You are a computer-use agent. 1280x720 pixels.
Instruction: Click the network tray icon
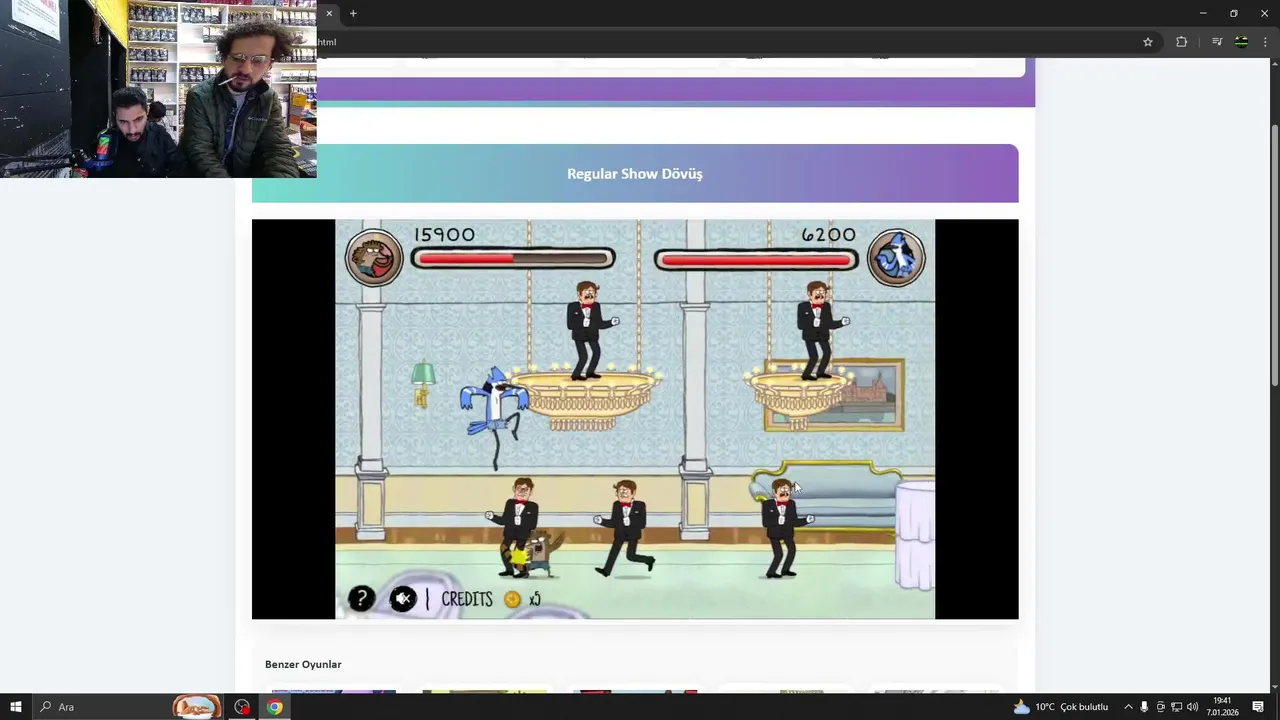point(1177,707)
